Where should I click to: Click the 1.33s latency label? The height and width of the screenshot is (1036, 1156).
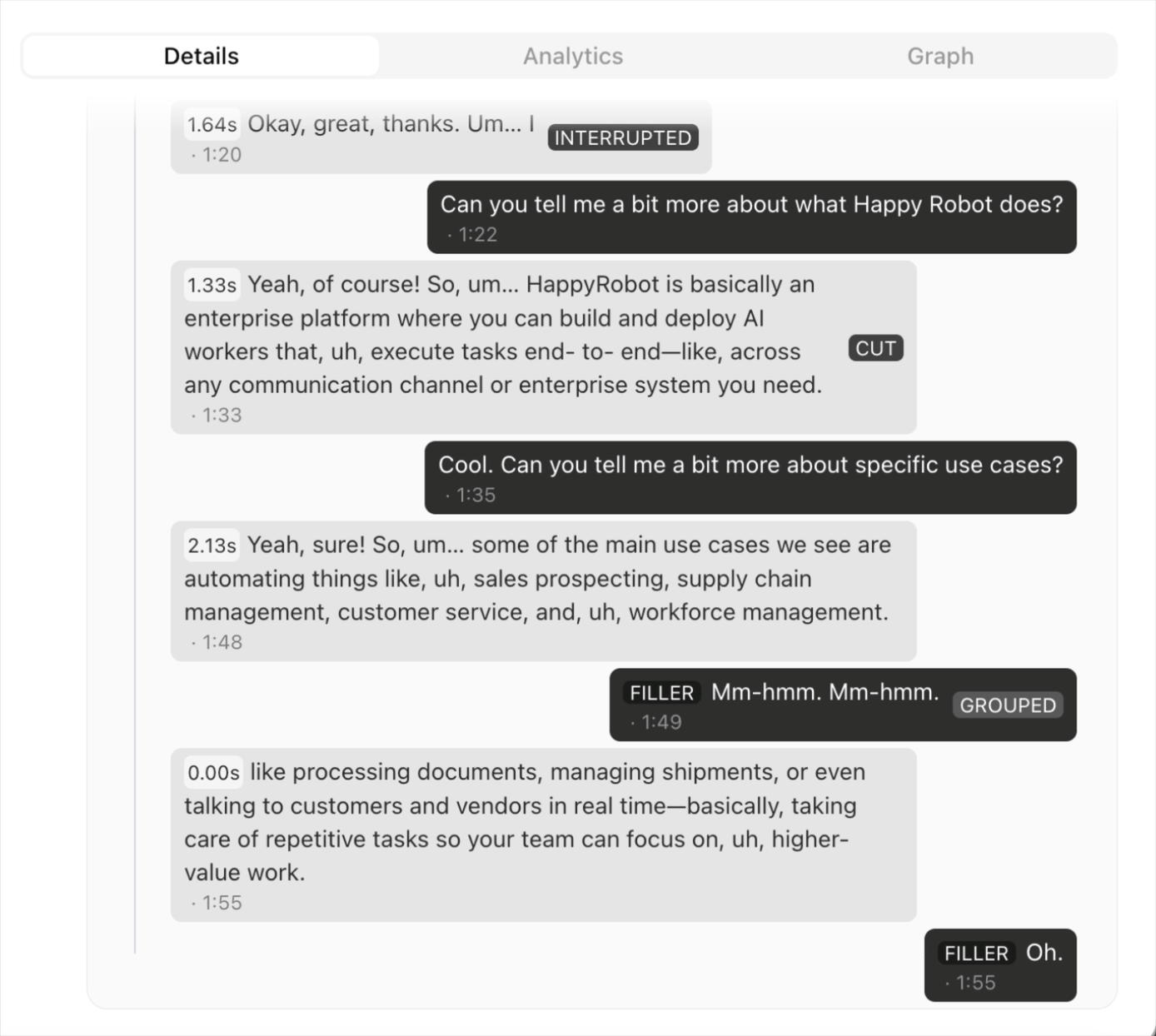[x=212, y=286]
